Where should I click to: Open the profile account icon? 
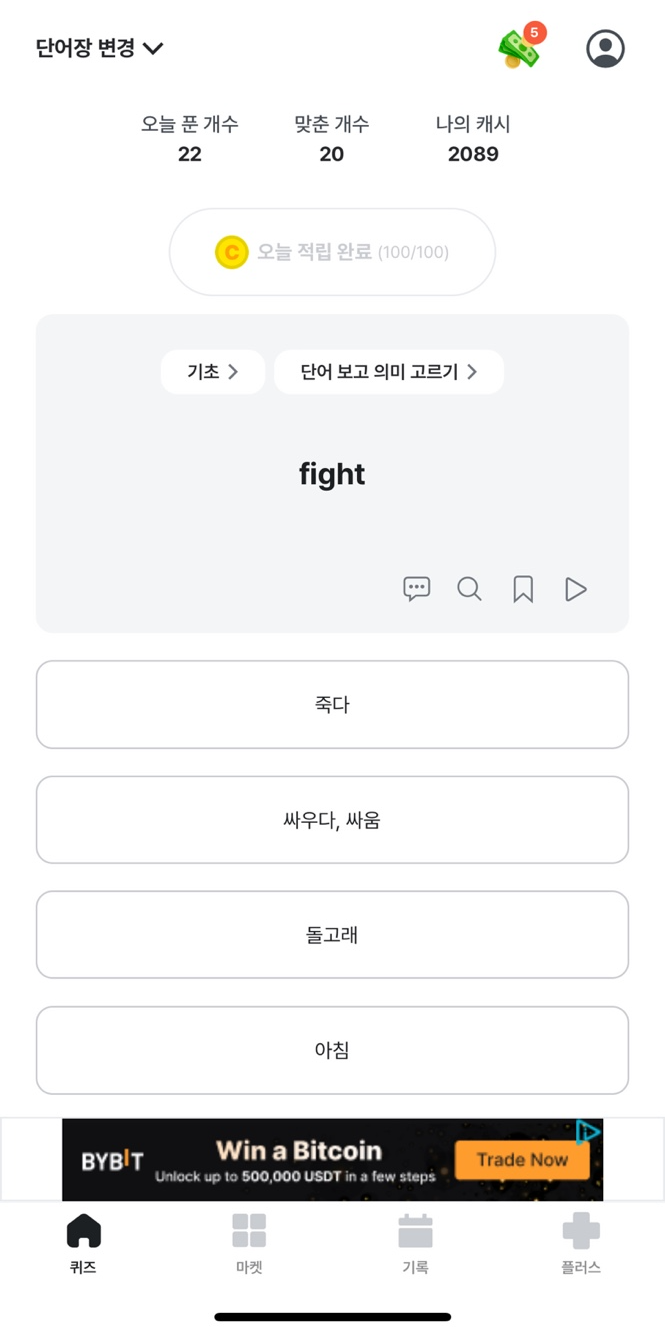604,48
